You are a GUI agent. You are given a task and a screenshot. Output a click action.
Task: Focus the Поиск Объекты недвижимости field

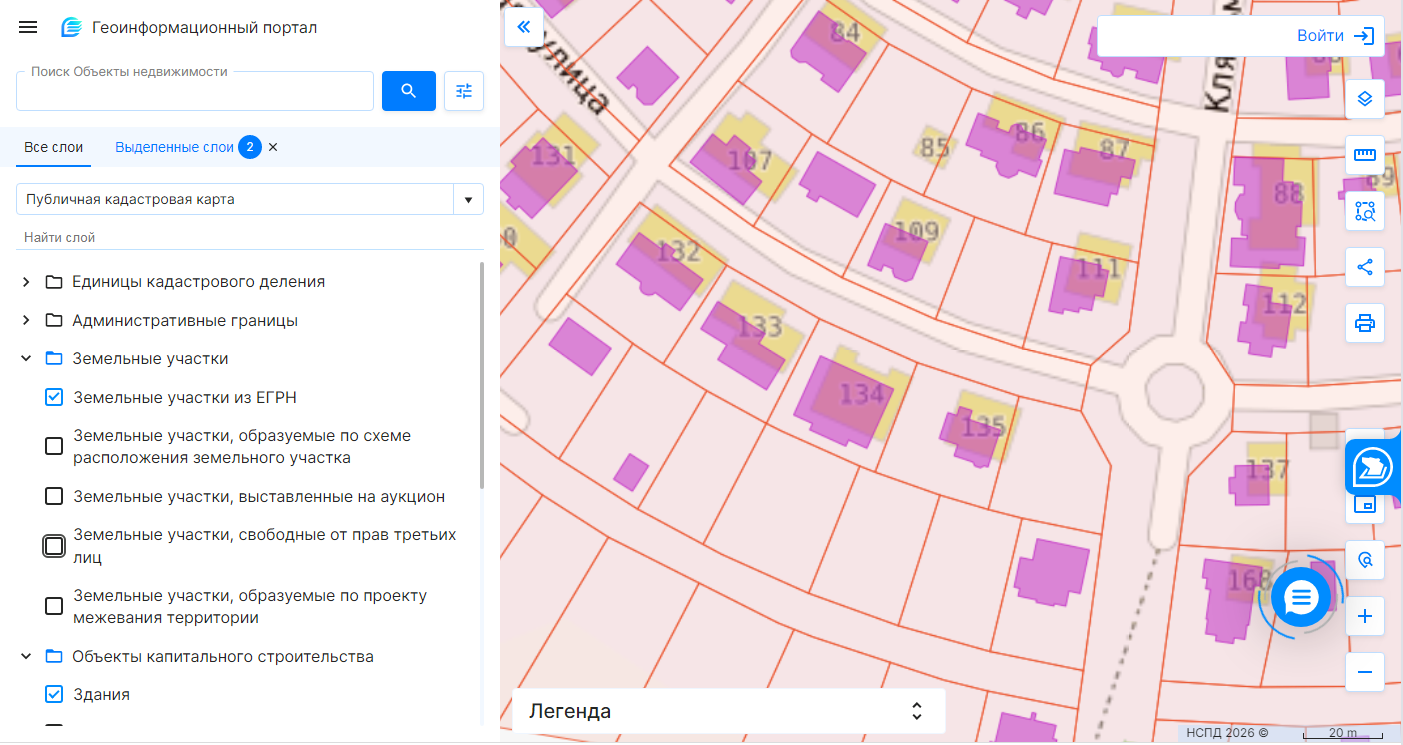tap(195, 92)
